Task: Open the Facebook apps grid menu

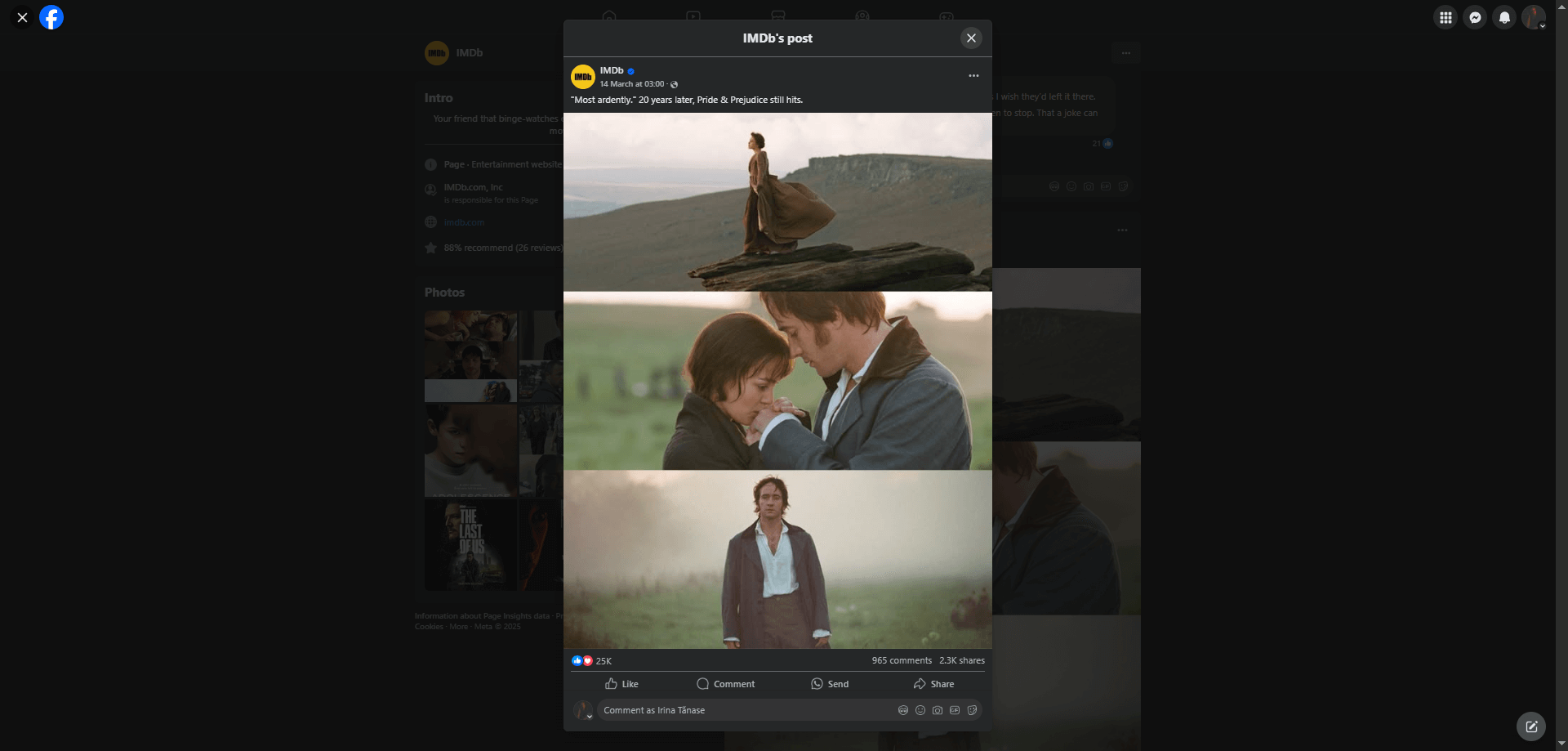Action: coord(1445,17)
